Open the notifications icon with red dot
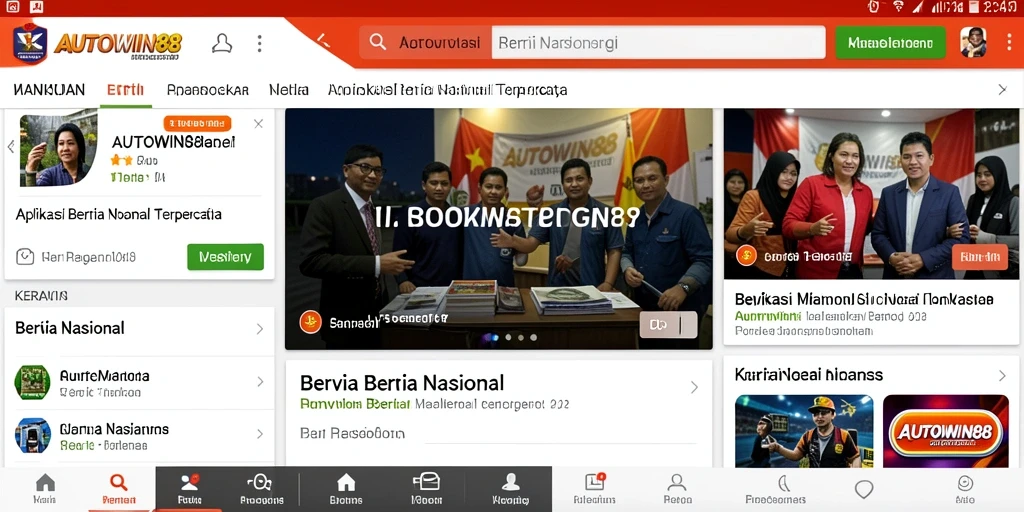This screenshot has width=1024, height=512. point(596,481)
